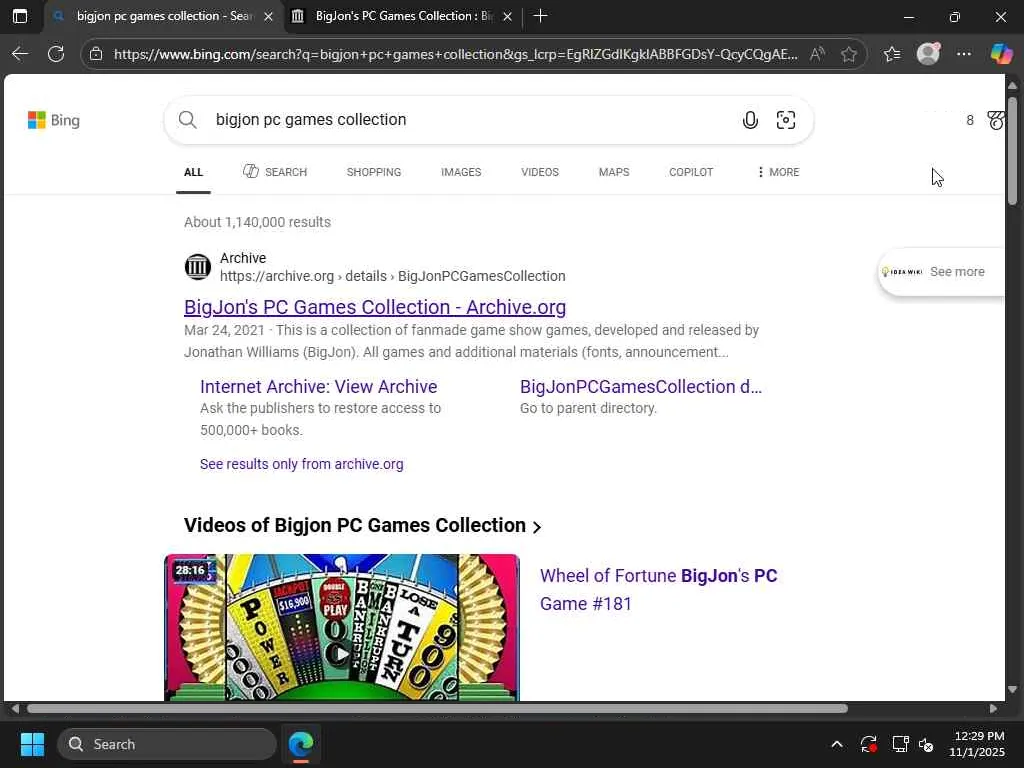Start voice search with the microphone icon
Viewport: 1024px width, 768px height.
[750, 120]
